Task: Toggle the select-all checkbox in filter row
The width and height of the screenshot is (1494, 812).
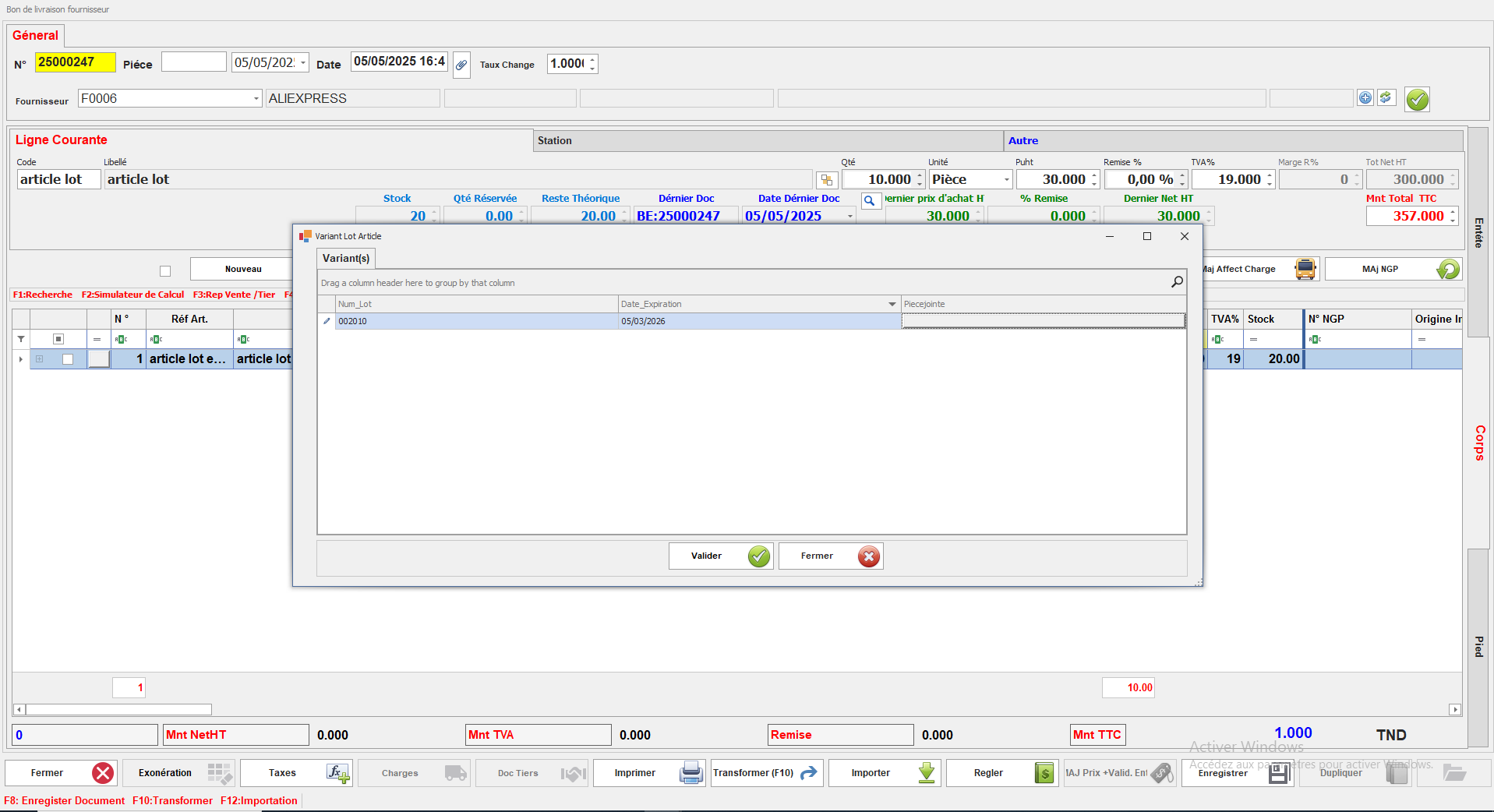Action: tap(58, 339)
